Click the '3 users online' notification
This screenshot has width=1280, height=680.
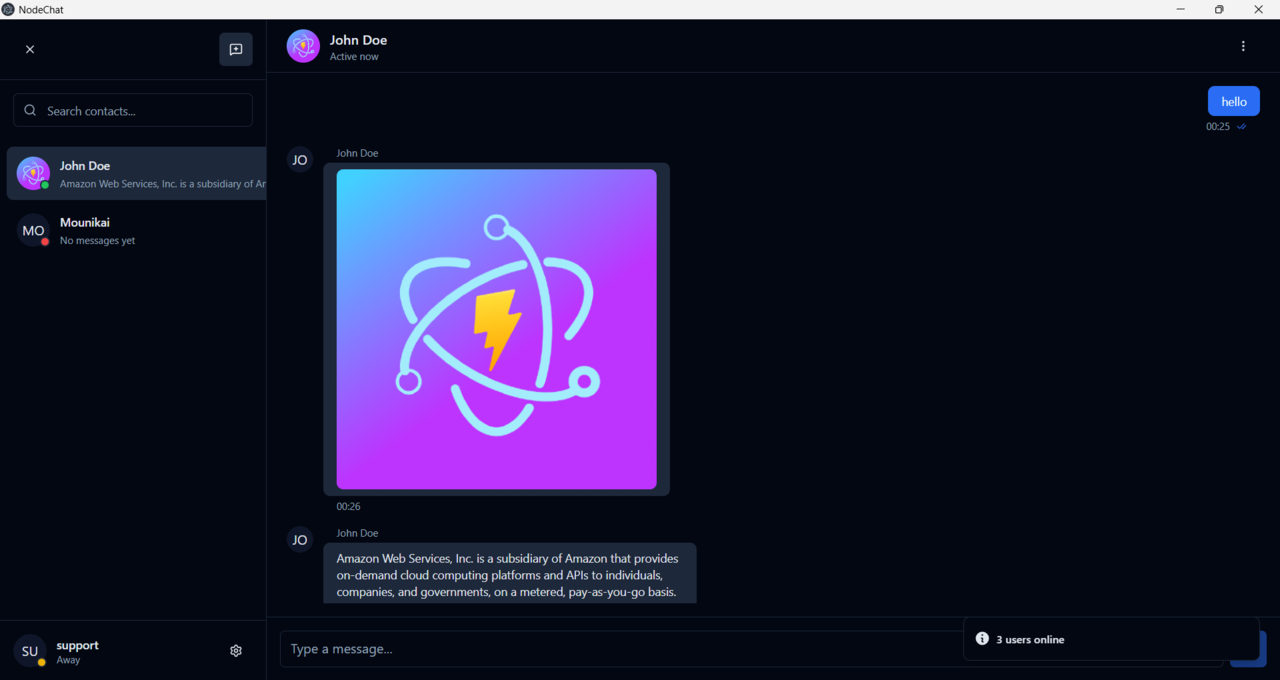tap(1111, 639)
